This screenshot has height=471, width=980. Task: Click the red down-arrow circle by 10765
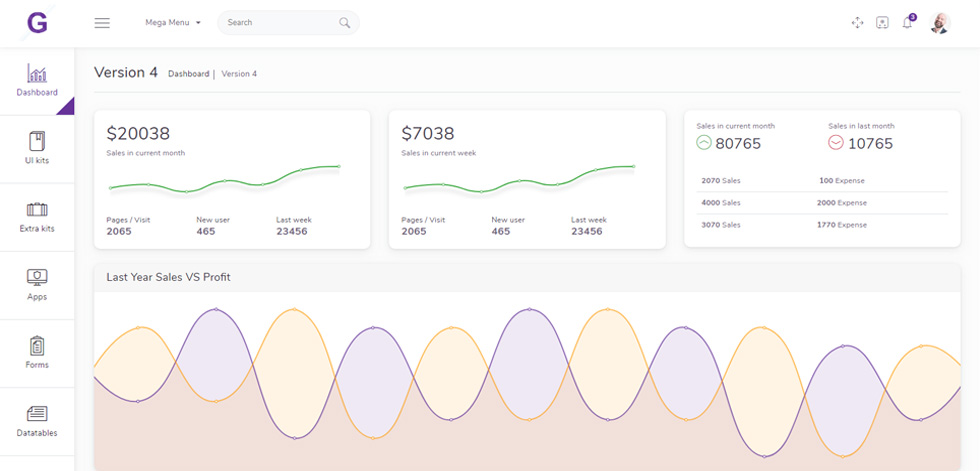836,143
